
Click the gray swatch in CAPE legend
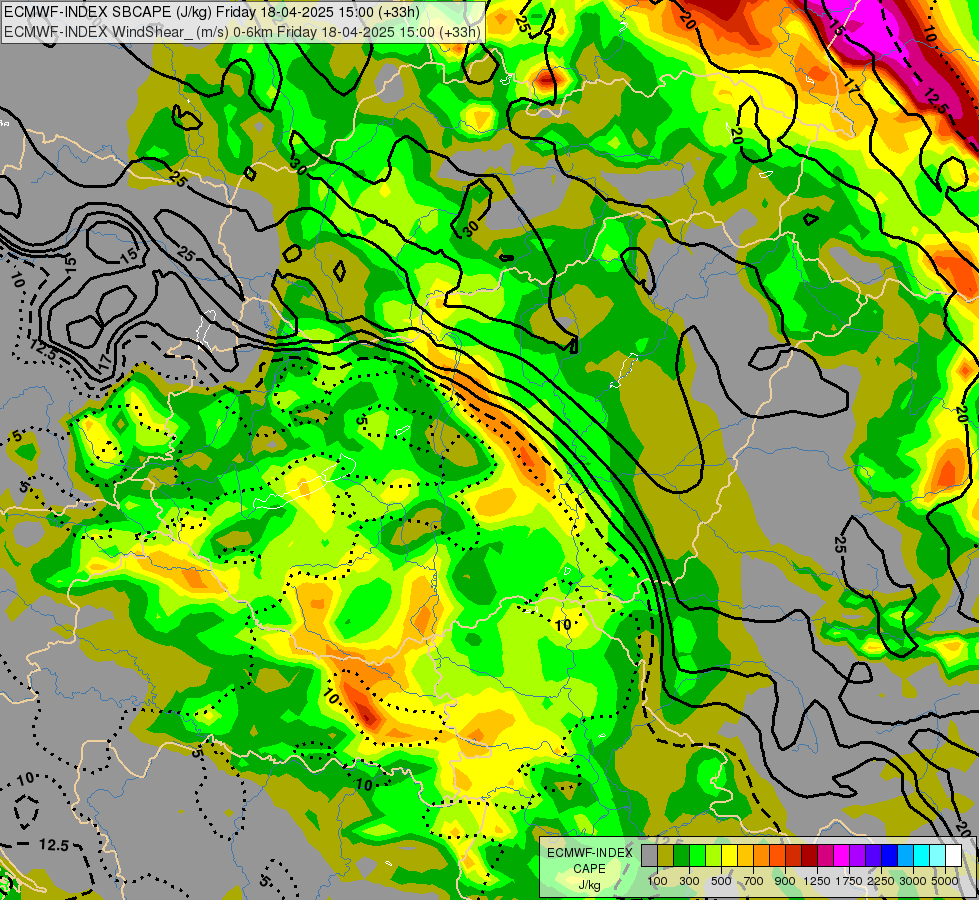(650, 855)
